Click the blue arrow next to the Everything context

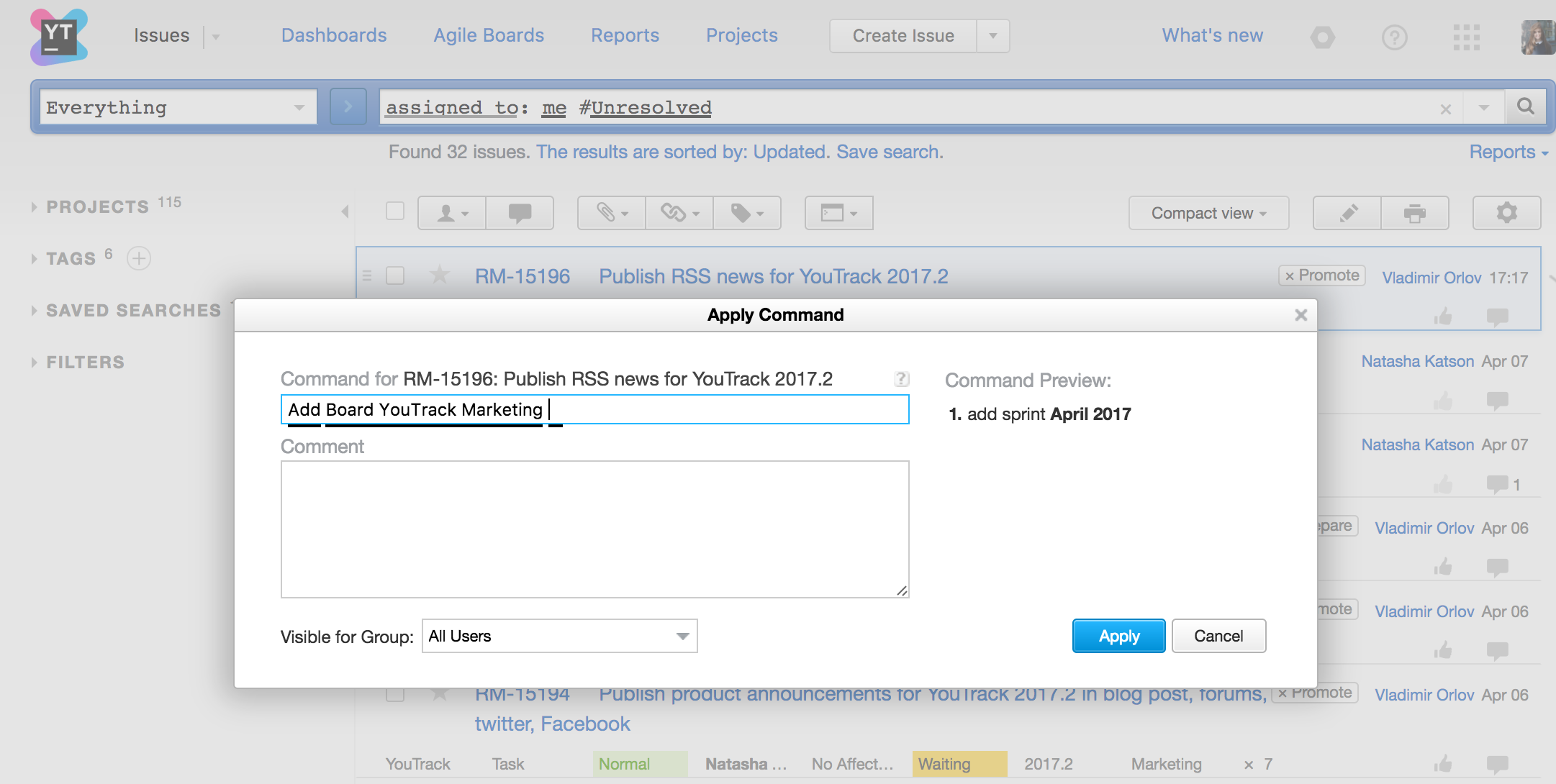pos(348,107)
